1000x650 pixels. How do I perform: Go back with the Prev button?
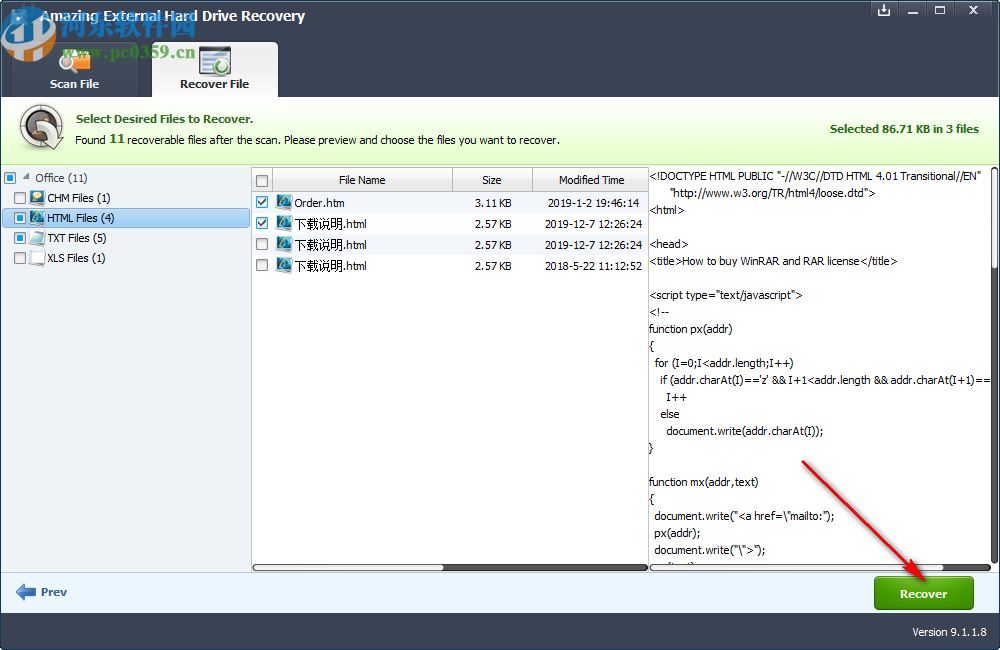[41, 592]
